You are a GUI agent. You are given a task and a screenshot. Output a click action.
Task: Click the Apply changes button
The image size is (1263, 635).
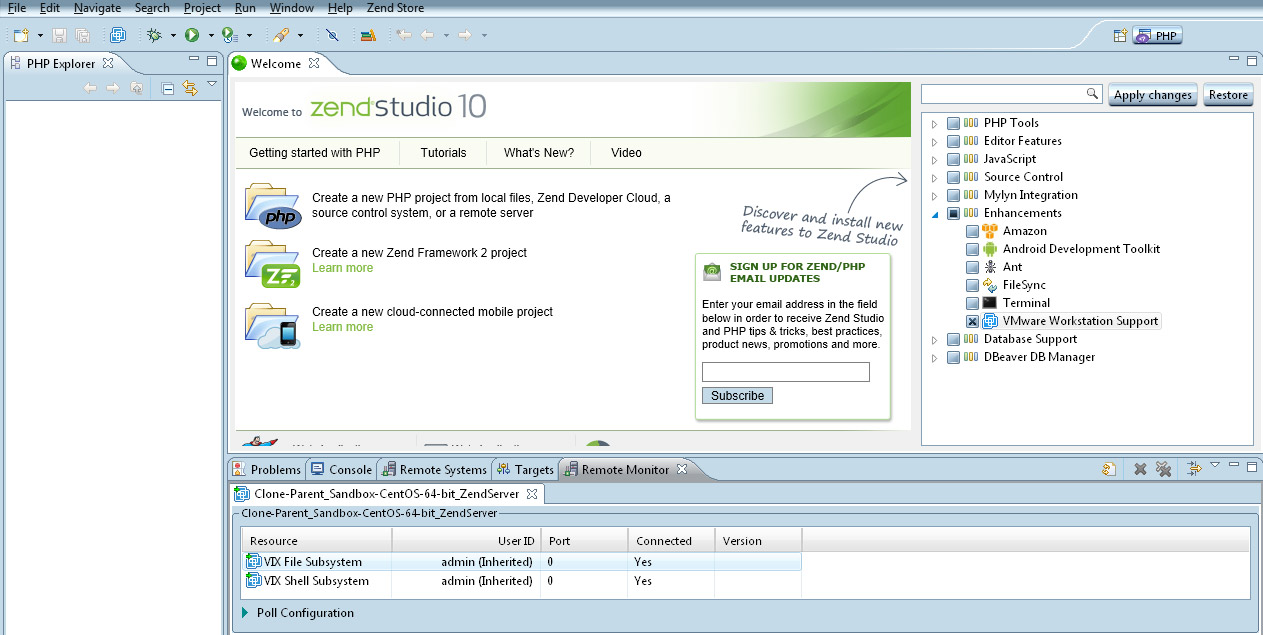(1153, 95)
